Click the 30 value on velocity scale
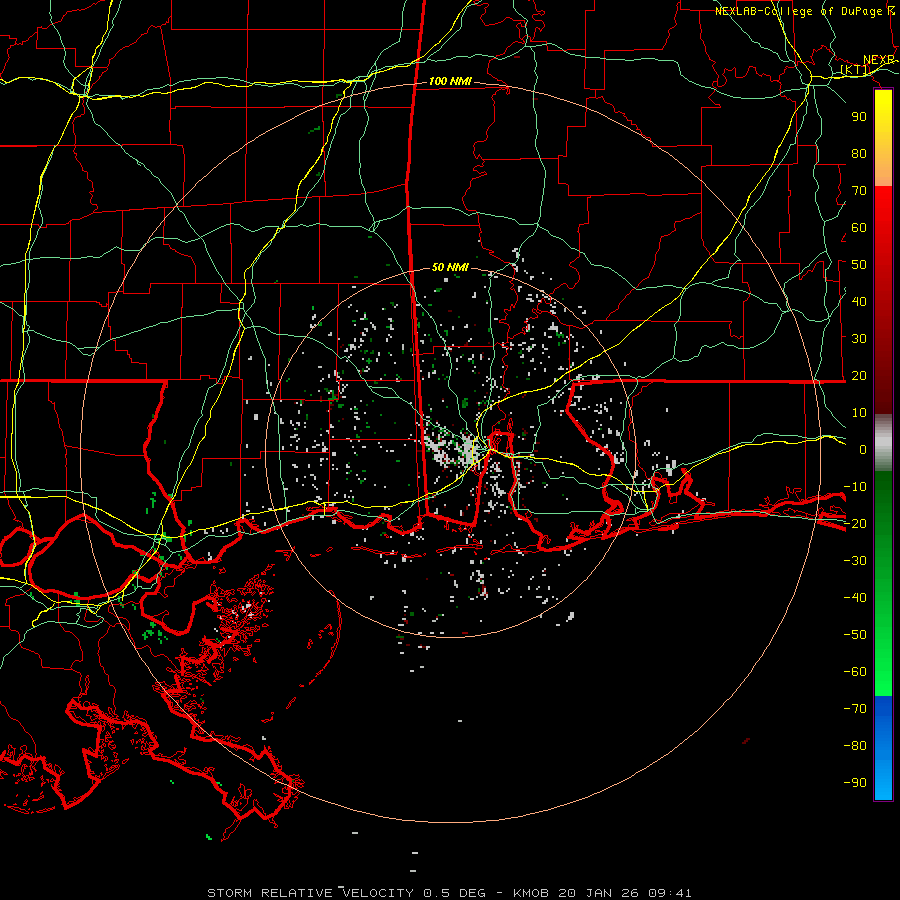This screenshot has height=900, width=900. [859, 339]
